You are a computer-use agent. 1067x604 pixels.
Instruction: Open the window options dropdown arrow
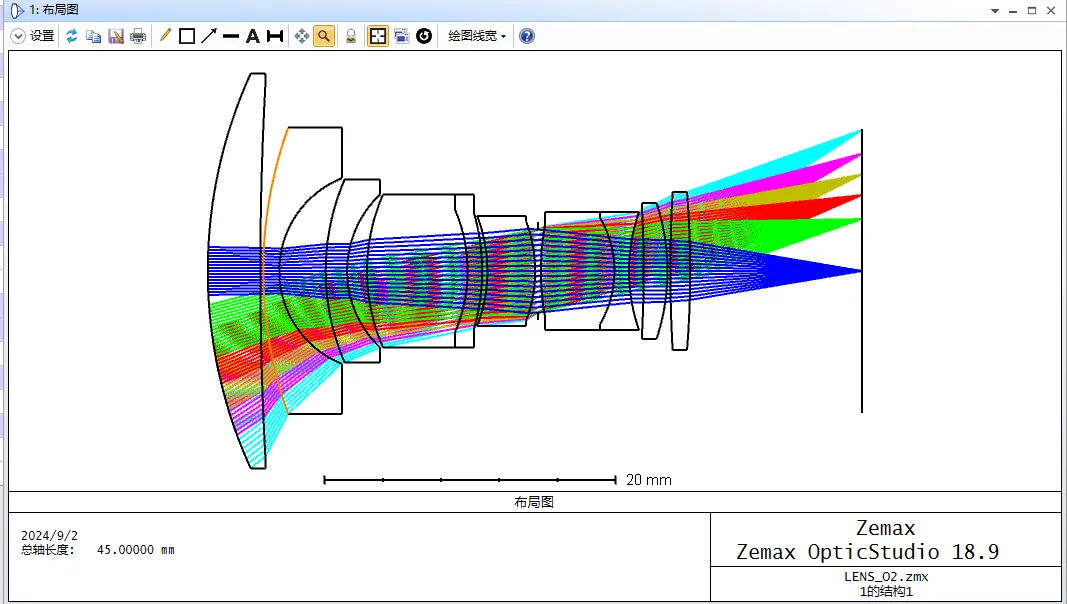coord(994,10)
